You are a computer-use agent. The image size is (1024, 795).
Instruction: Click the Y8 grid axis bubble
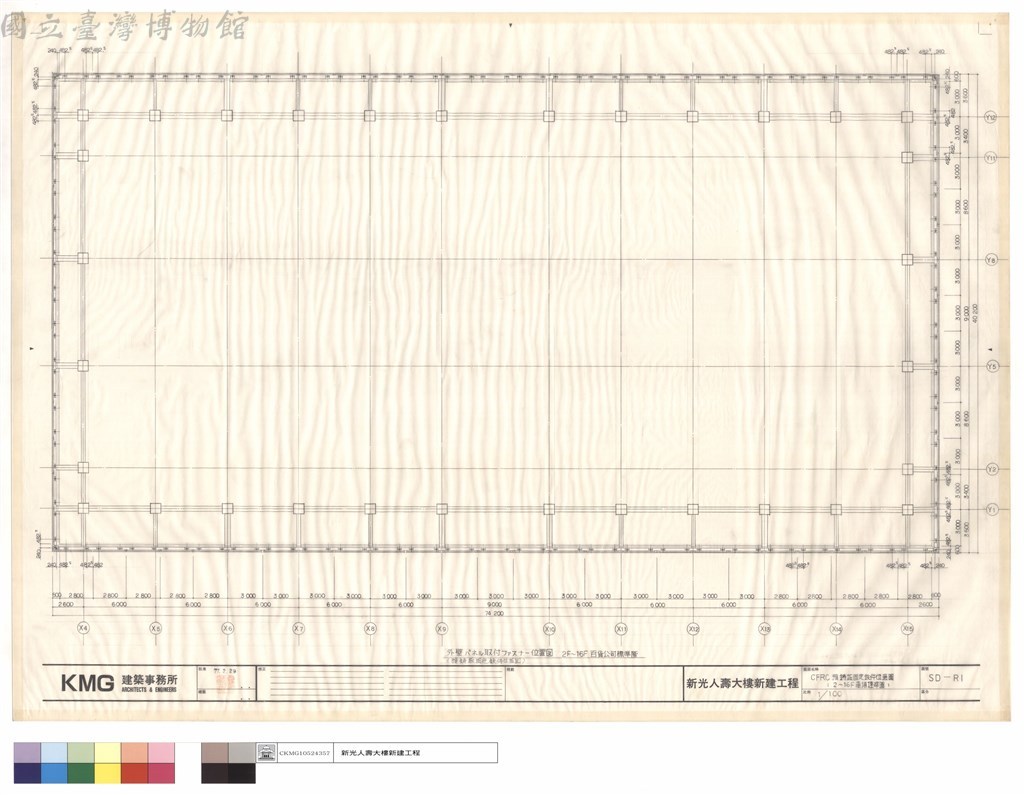[x=991, y=260]
